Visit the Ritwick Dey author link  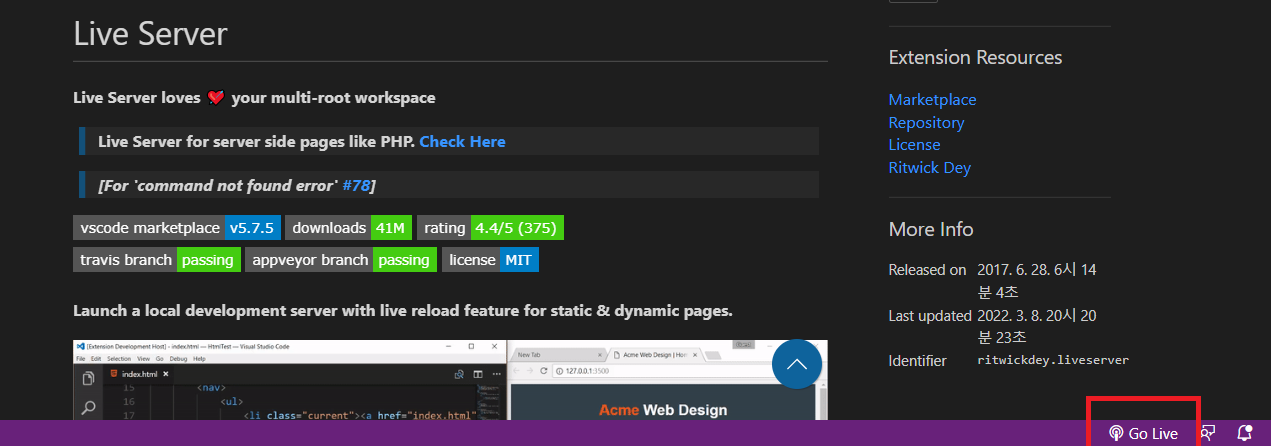pyautogui.click(x=929, y=167)
